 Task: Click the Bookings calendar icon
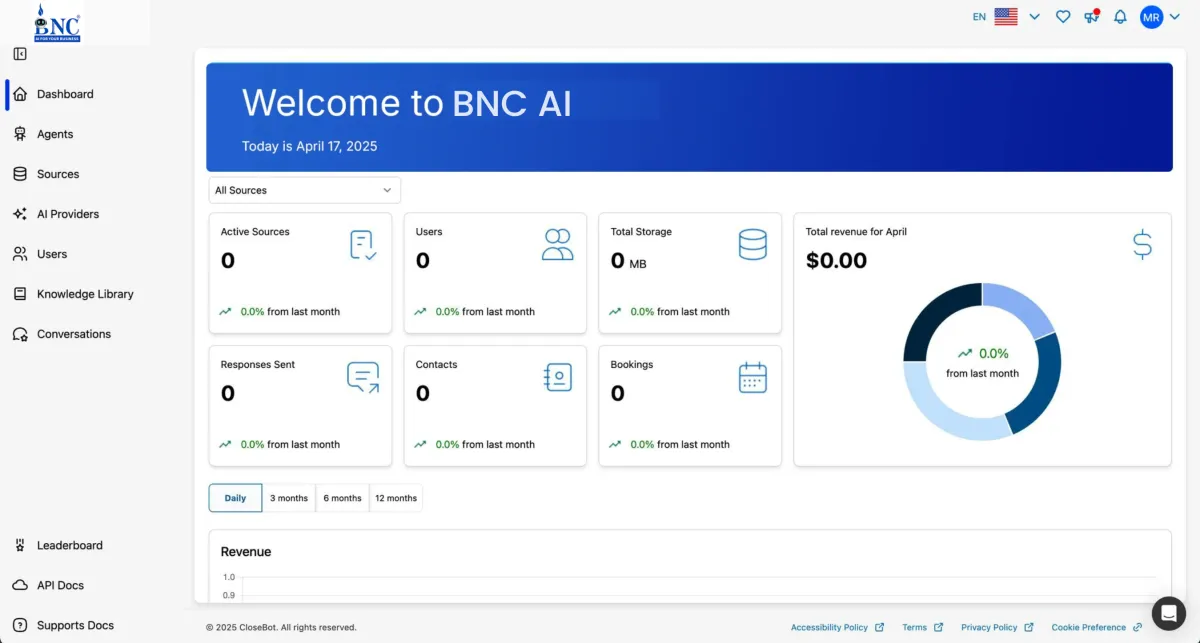click(x=753, y=377)
